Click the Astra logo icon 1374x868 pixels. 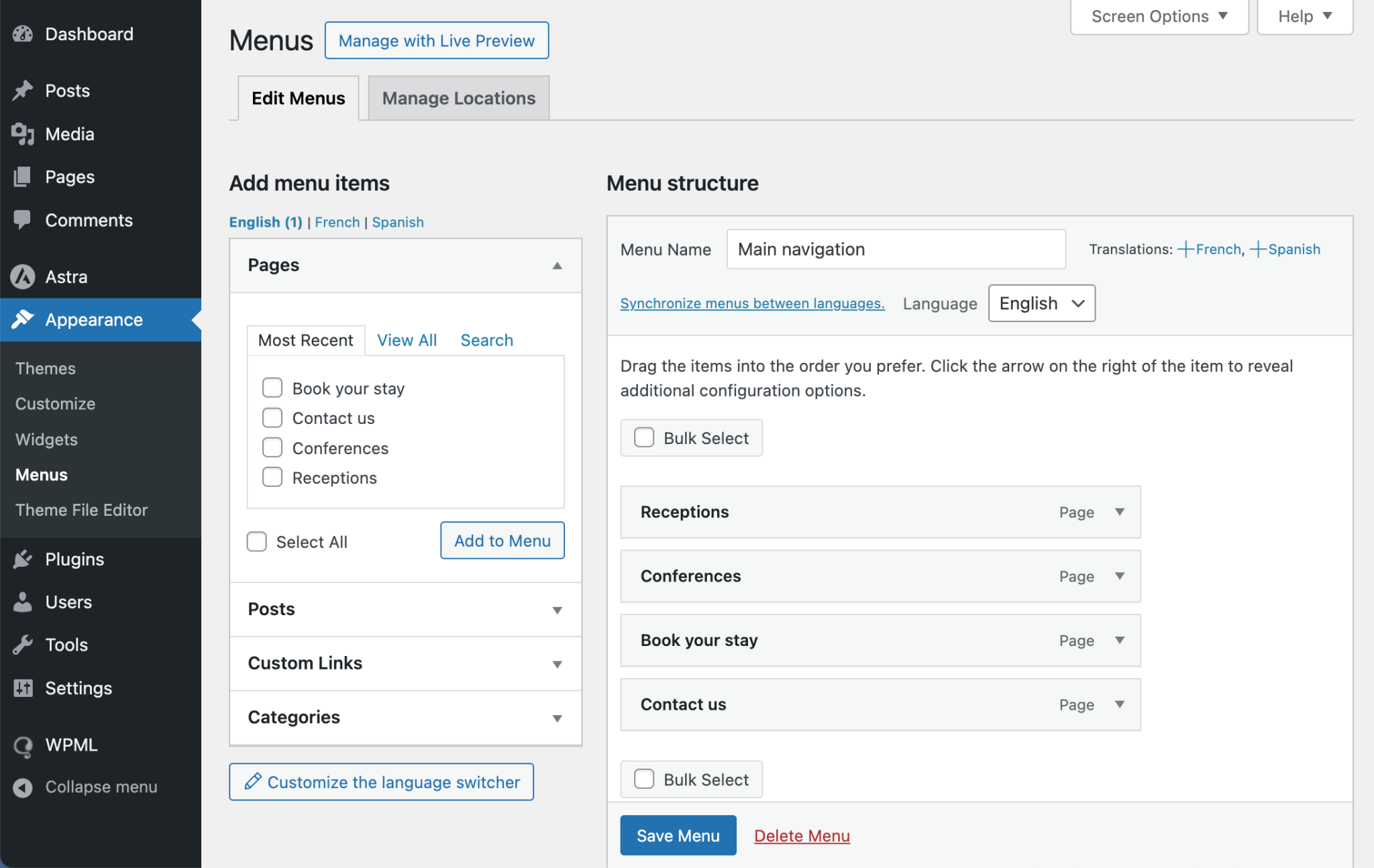pyautogui.click(x=23, y=276)
